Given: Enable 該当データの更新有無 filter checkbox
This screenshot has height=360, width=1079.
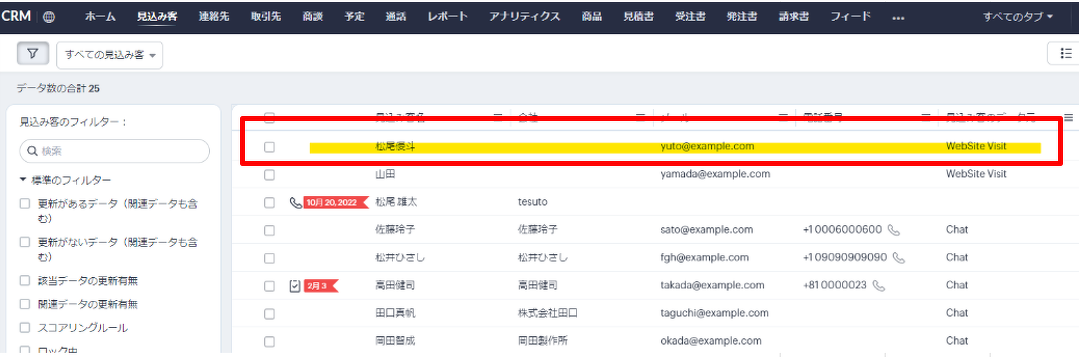Looking at the screenshot, I should [x=25, y=281].
